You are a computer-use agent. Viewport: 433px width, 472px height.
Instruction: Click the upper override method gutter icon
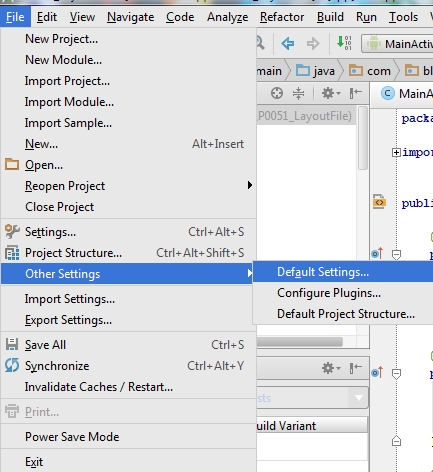tap(377, 254)
